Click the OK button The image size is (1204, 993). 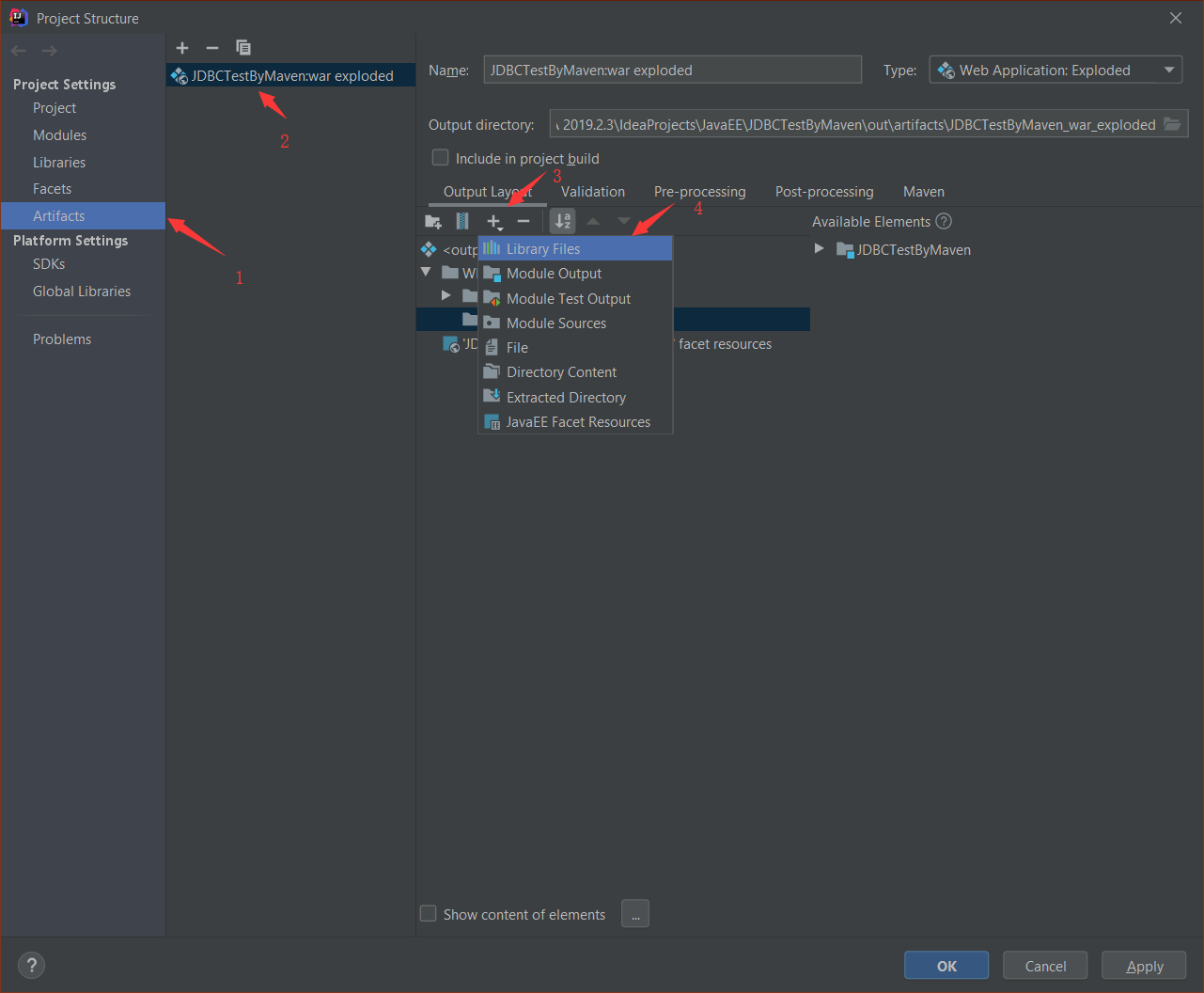tap(946, 966)
